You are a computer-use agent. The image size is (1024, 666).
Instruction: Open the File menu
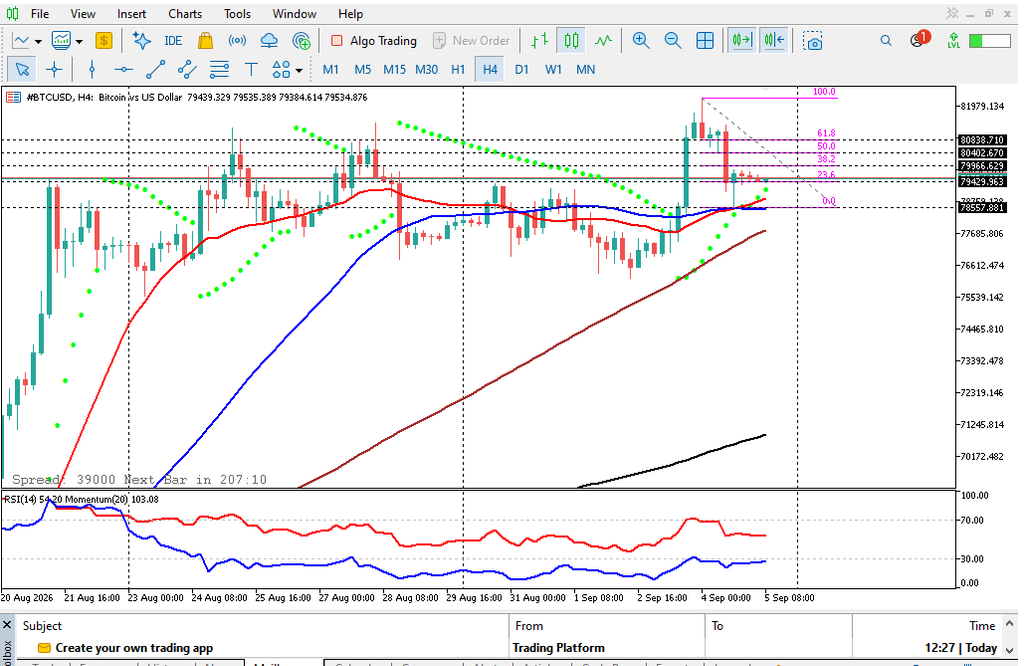pos(40,14)
